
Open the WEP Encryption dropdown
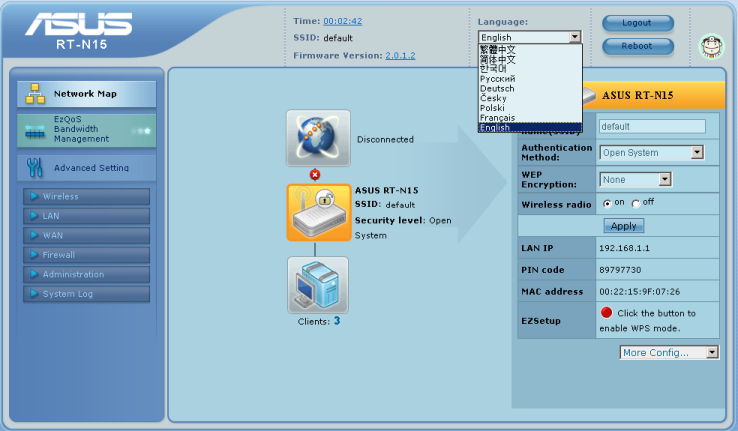(665, 179)
